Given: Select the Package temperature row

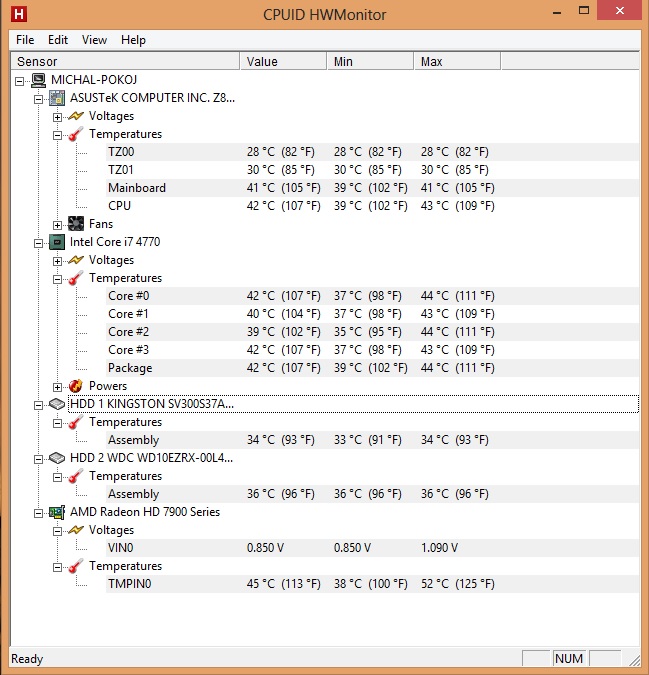Looking at the screenshot, I should coord(130,368).
